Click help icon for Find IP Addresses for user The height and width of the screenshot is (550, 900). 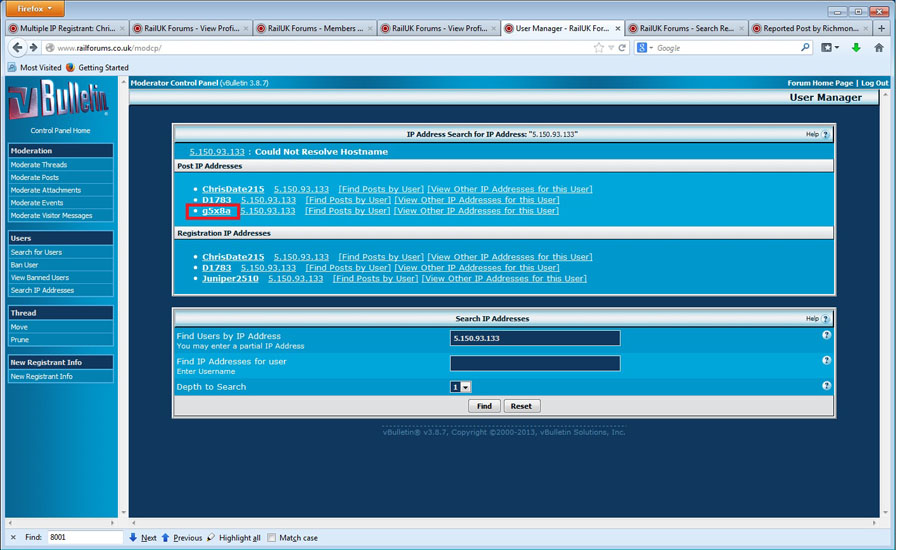click(827, 361)
